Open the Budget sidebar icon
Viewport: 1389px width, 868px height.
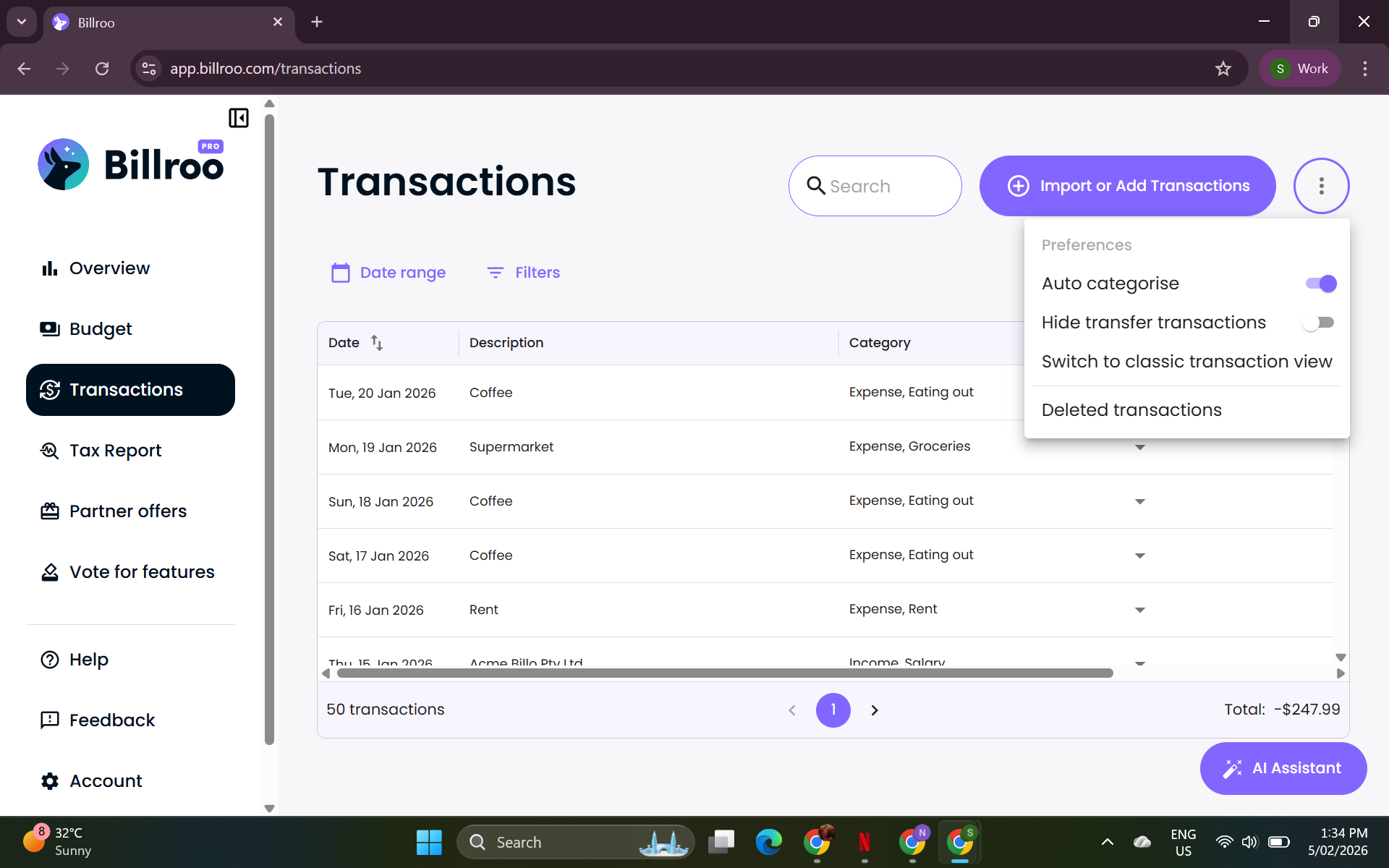pyautogui.click(x=49, y=329)
